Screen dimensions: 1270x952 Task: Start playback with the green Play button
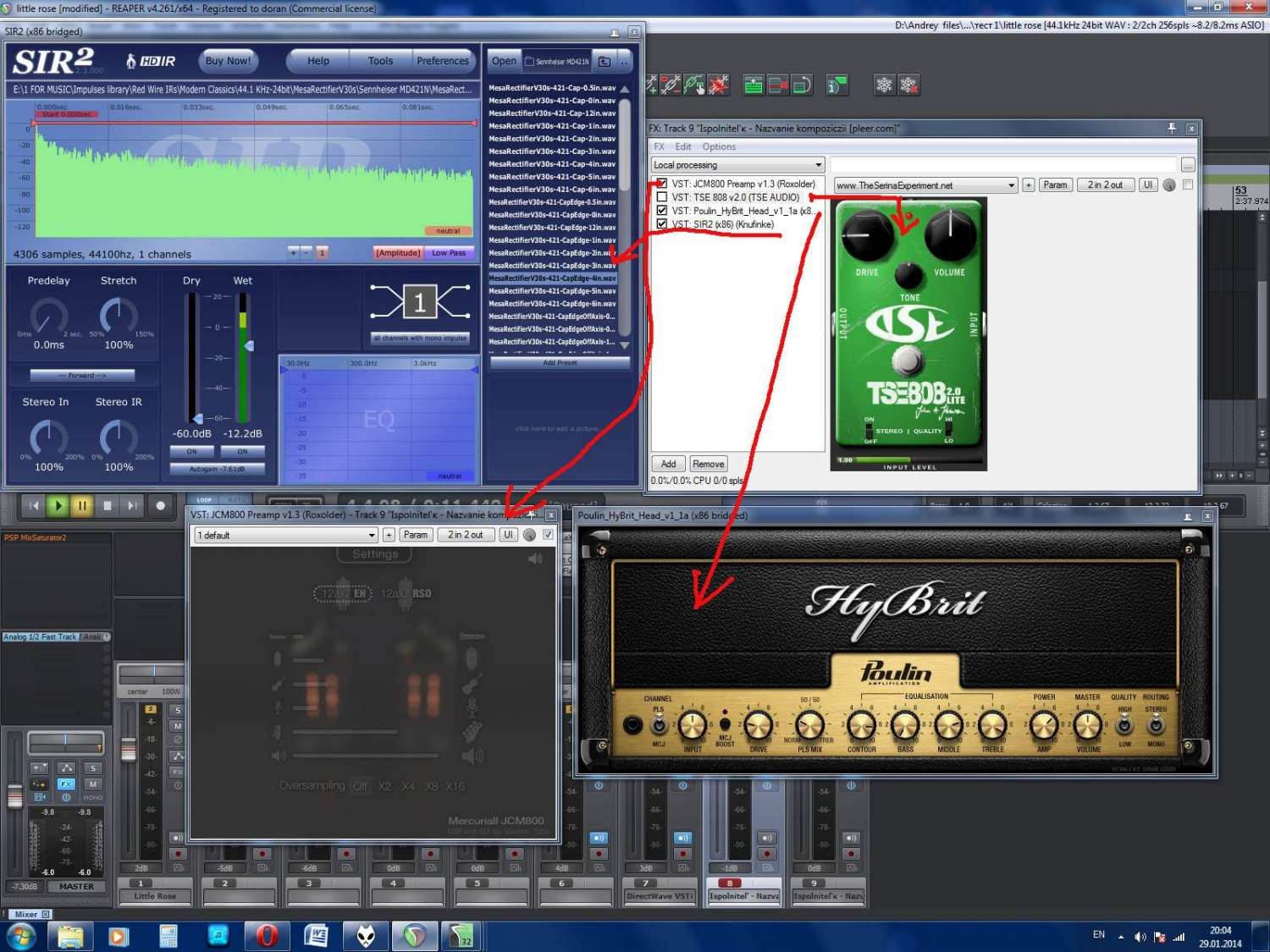(58, 506)
